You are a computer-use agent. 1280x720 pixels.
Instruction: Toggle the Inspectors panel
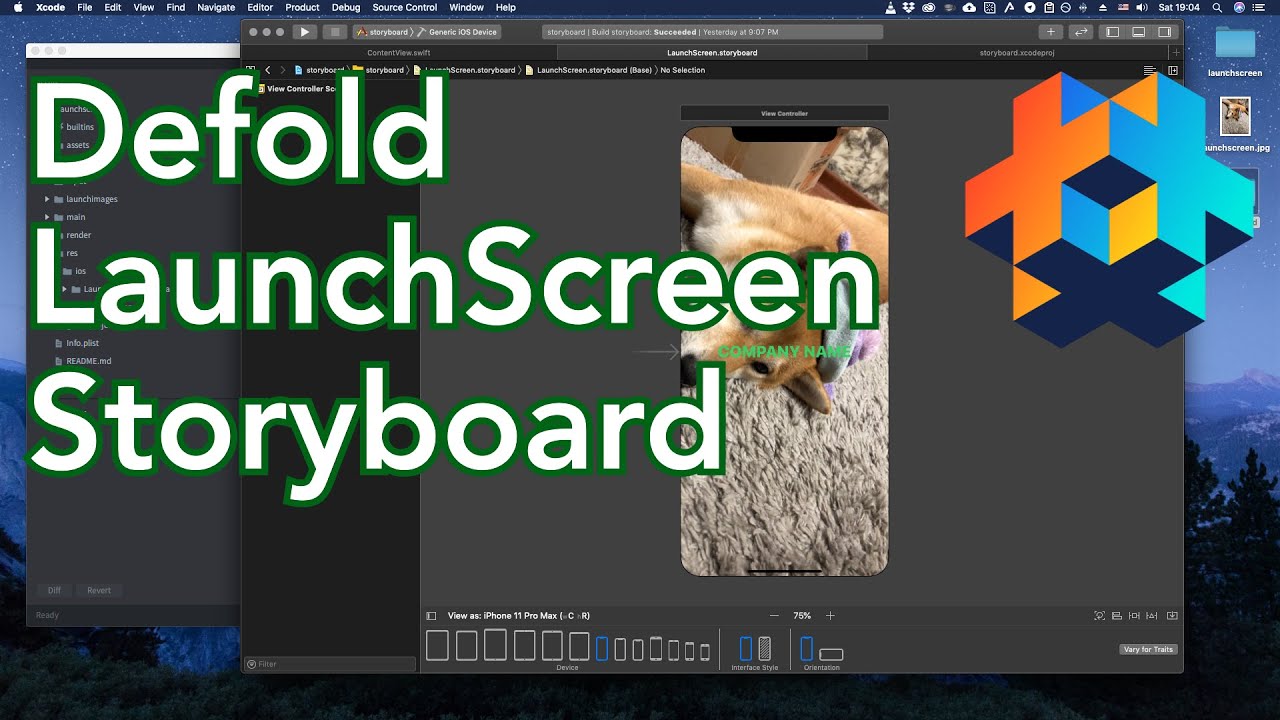[x=1164, y=32]
